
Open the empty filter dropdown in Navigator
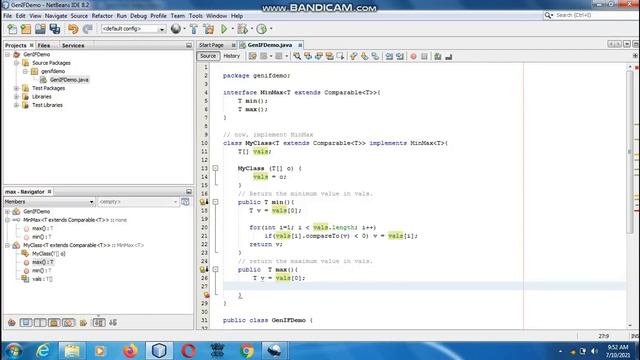coord(176,202)
